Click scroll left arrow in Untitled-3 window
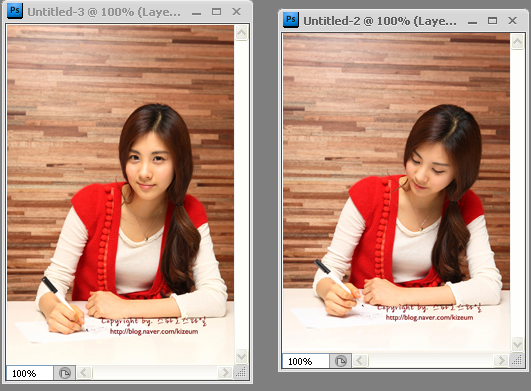 (84, 373)
